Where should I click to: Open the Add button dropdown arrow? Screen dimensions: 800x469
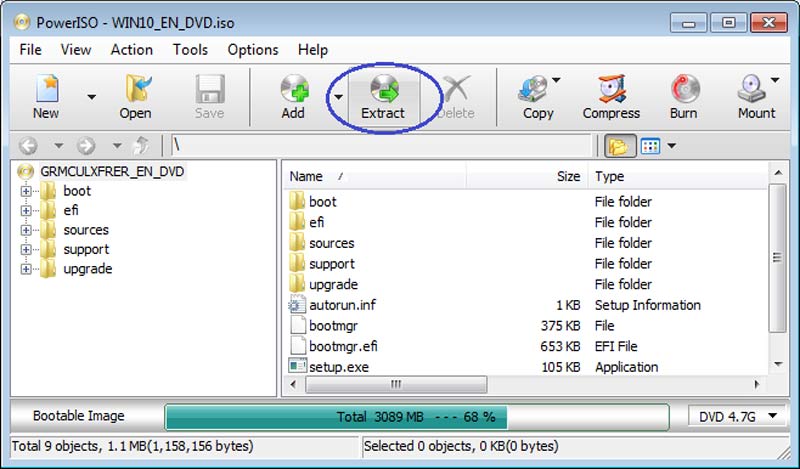pos(338,97)
